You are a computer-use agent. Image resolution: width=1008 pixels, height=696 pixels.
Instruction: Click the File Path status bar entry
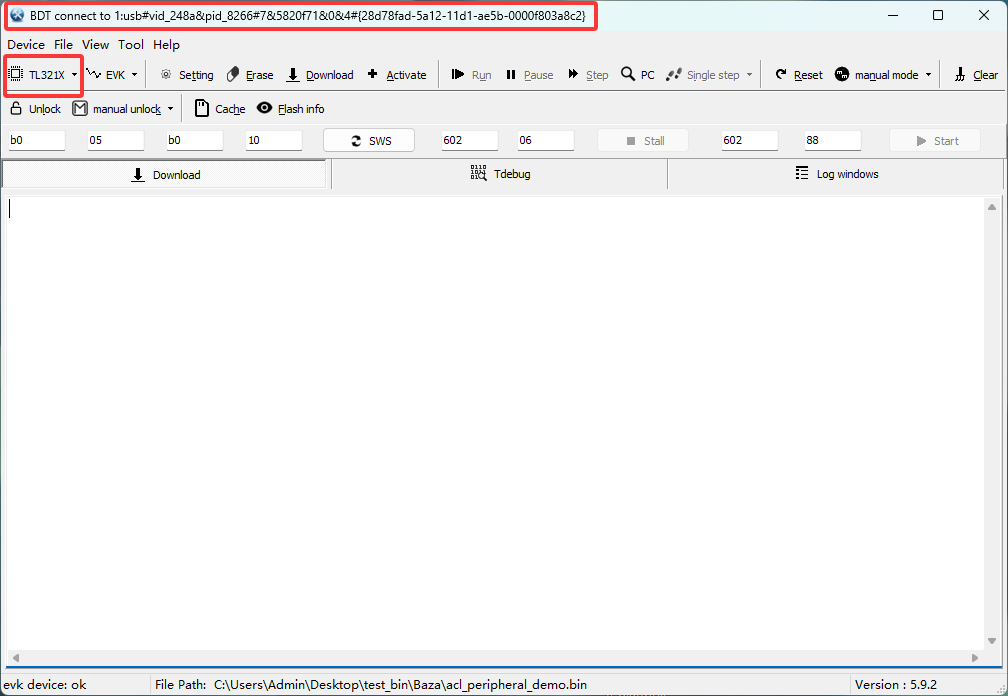tap(371, 684)
